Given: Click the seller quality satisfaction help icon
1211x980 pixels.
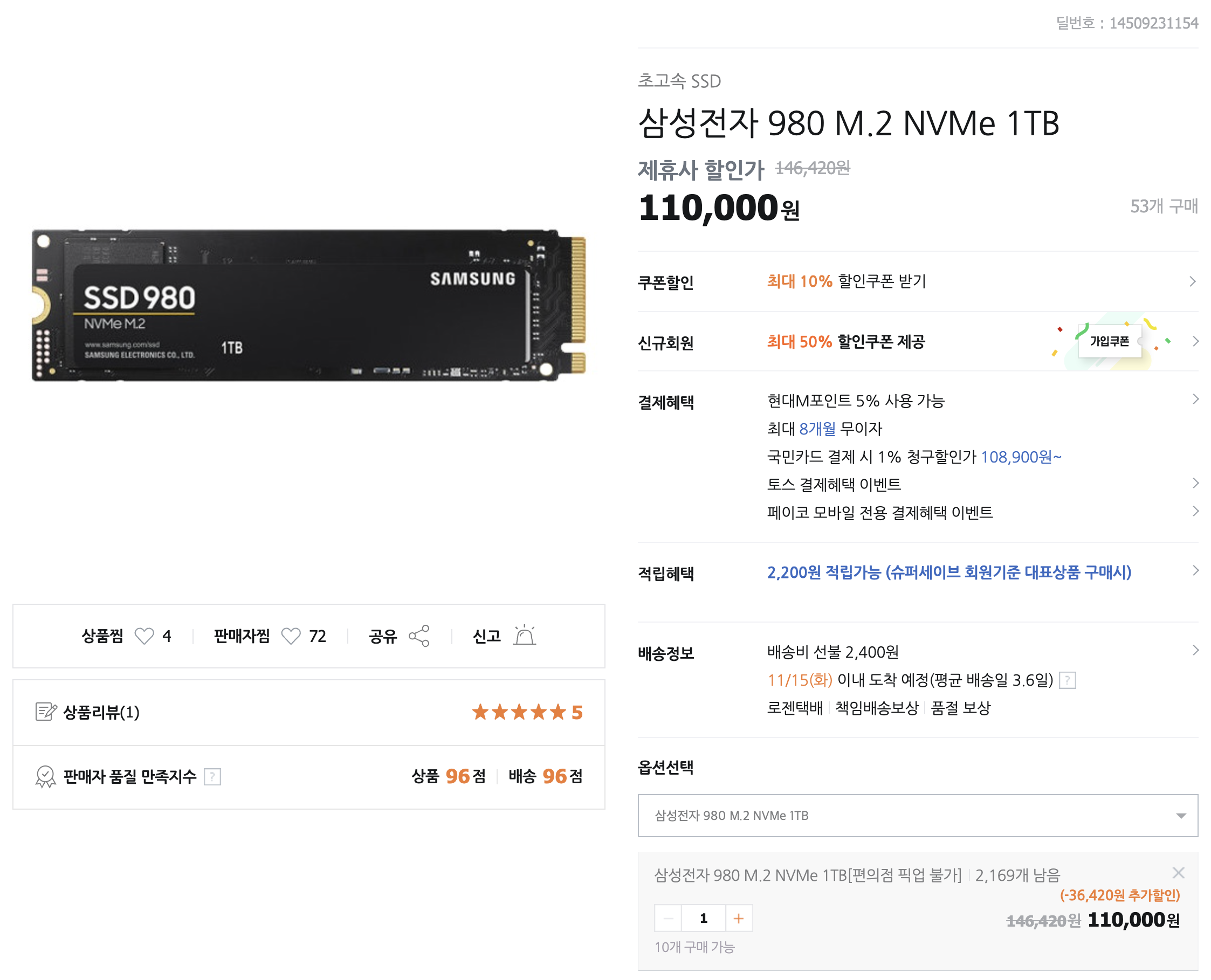Looking at the screenshot, I should (212, 777).
